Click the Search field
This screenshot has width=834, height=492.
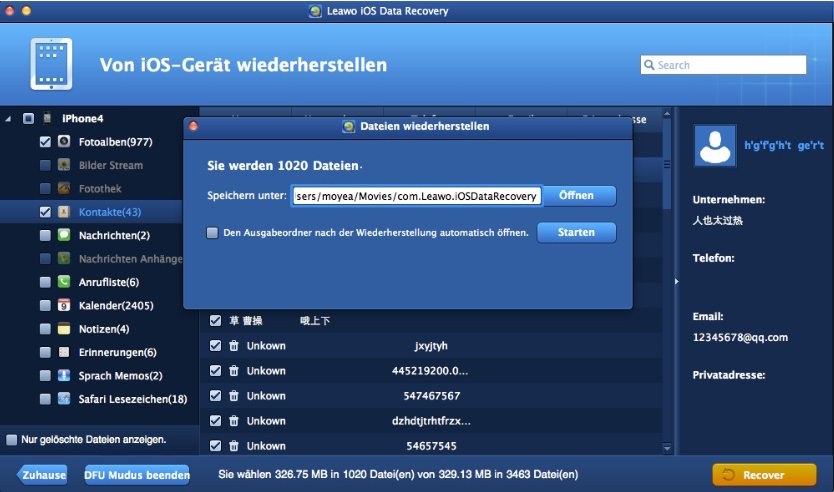tap(723, 65)
